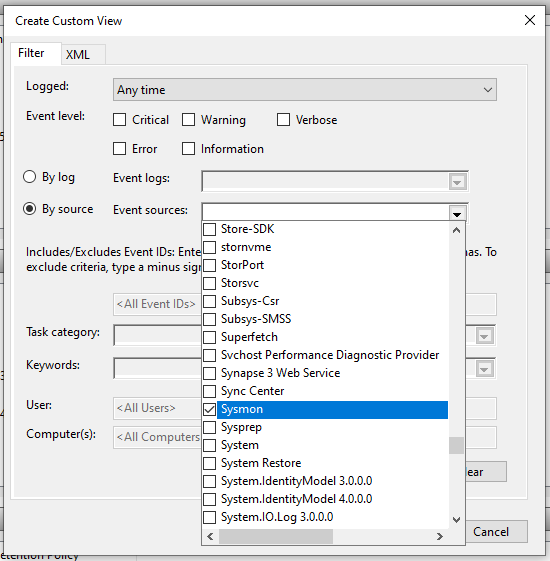Open the Keywords dropdown arrow
The width and height of the screenshot is (550, 561).
pyautogui.click(x=484, y=369)
